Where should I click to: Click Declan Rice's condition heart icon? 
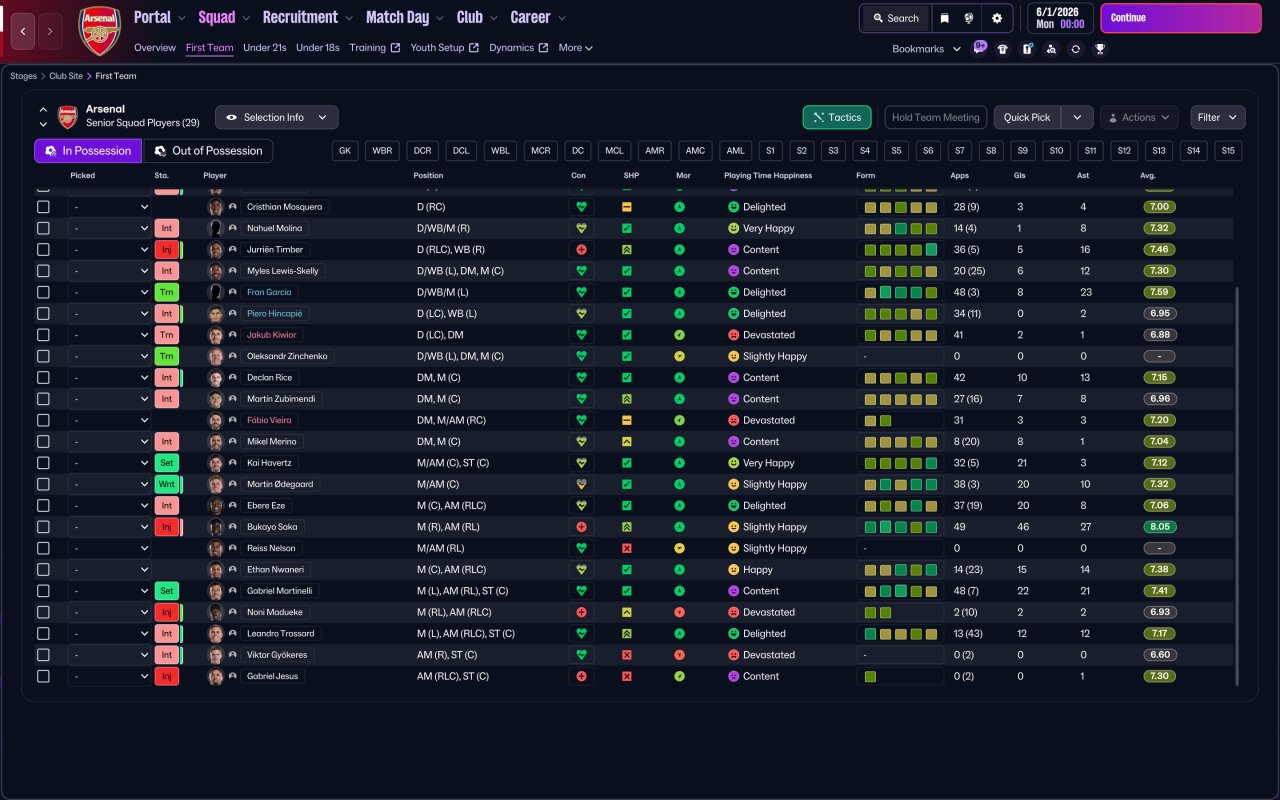[x=581, y=378]
